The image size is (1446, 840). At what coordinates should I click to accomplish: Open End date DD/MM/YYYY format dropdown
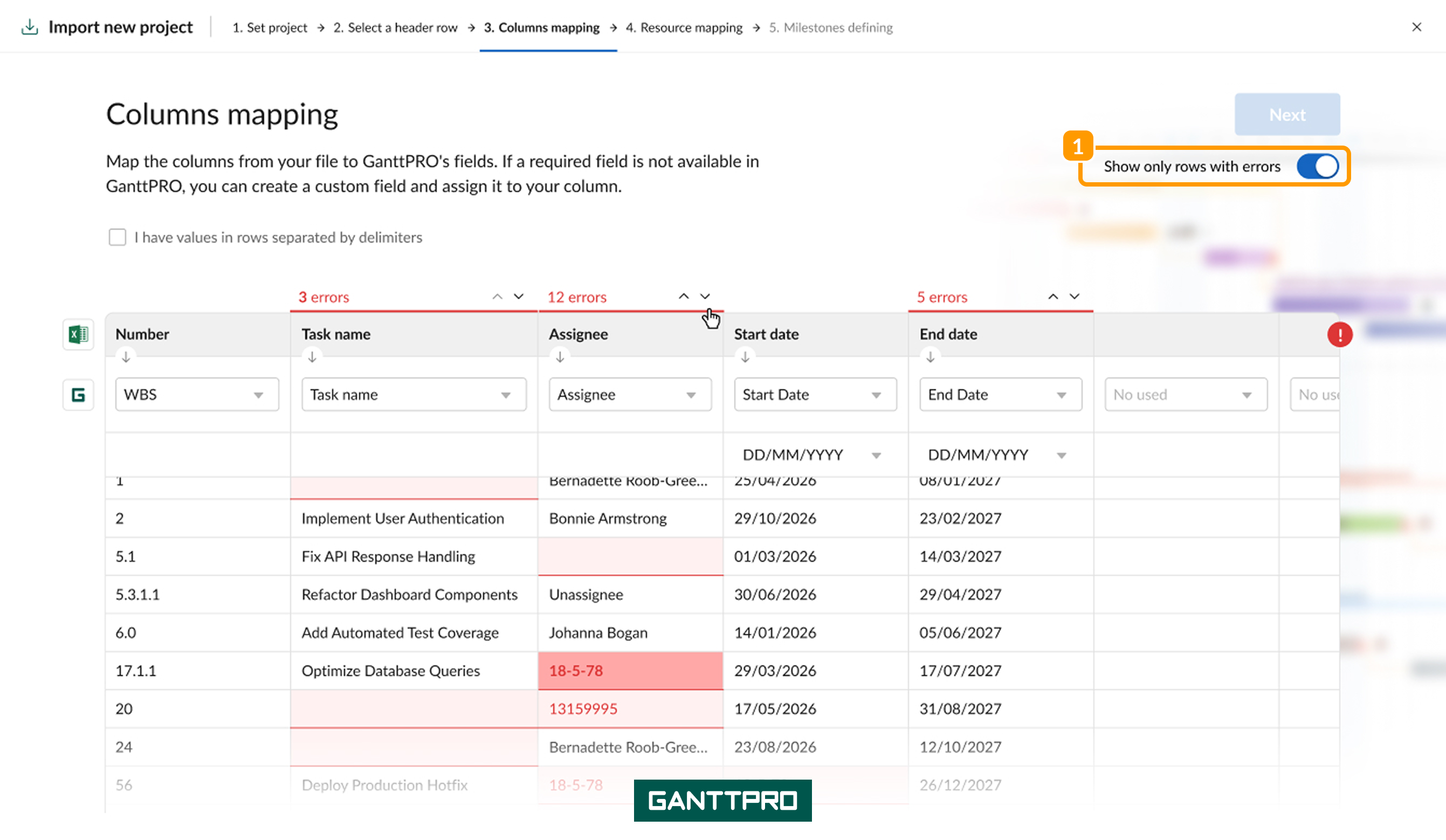(997, 455)
